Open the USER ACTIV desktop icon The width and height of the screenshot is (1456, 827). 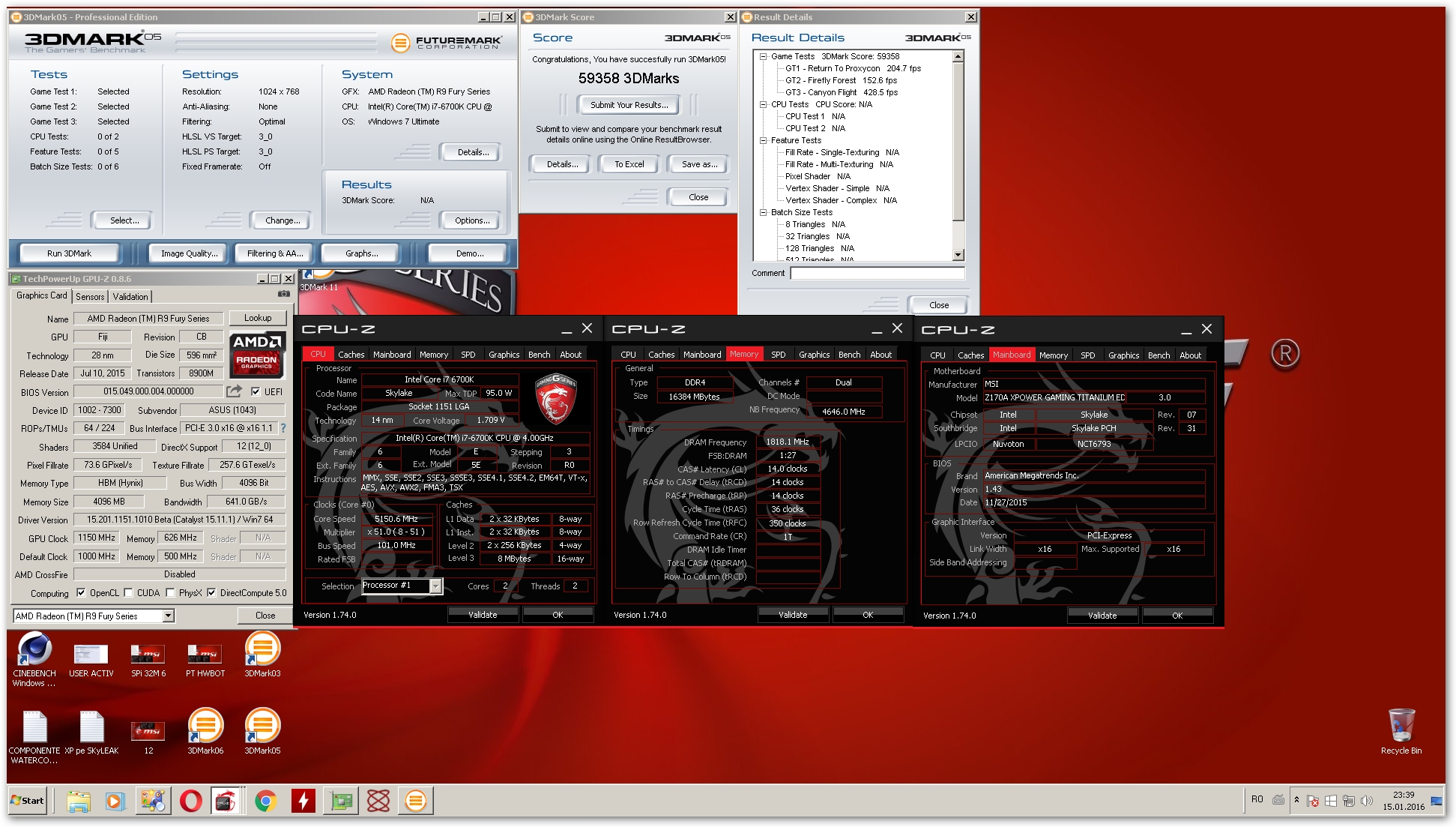[x=91, y=660]
